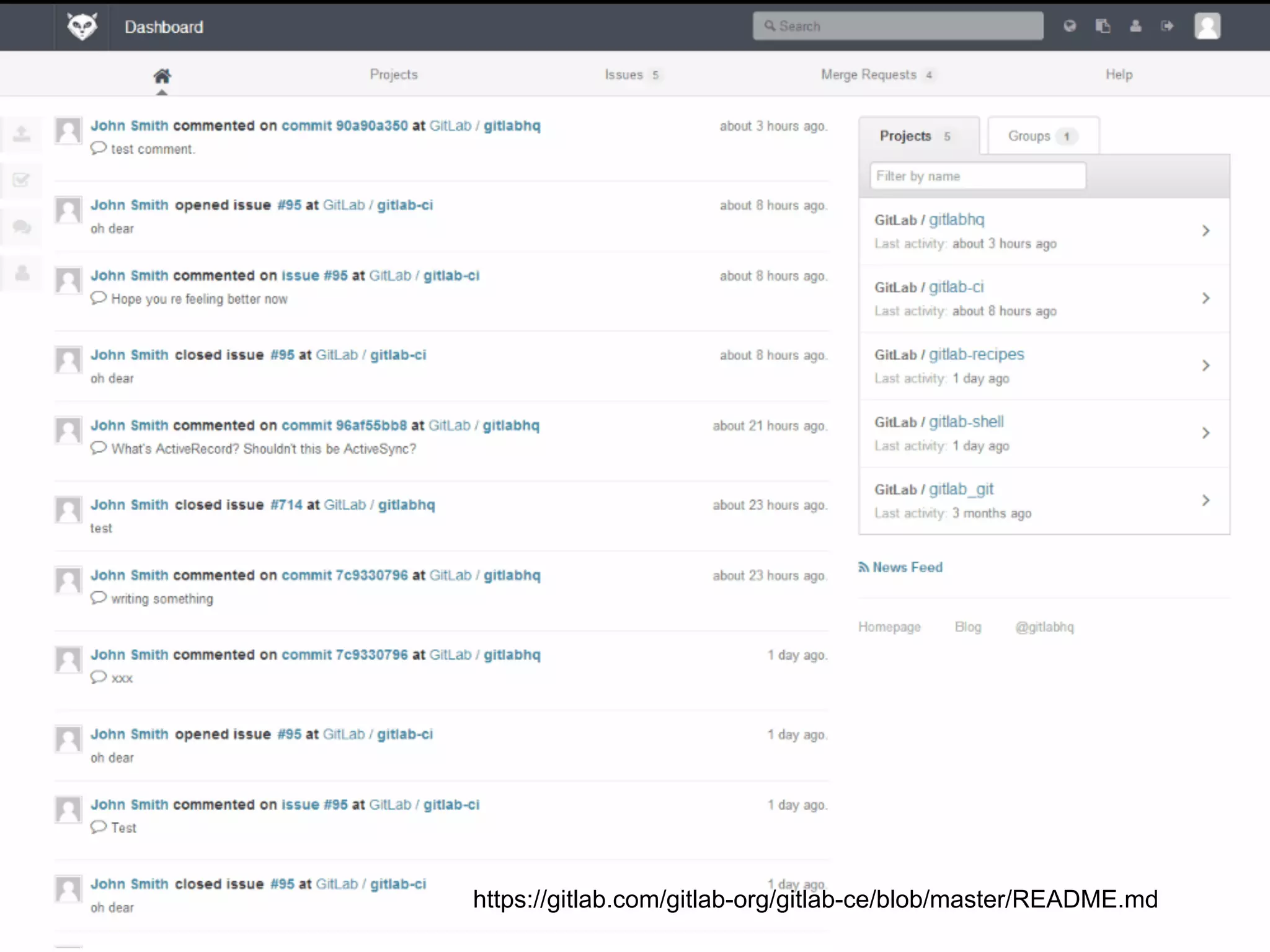
Task: Open the Help navigation tab
Action: pyautogui.click(x=1119, y=74)
